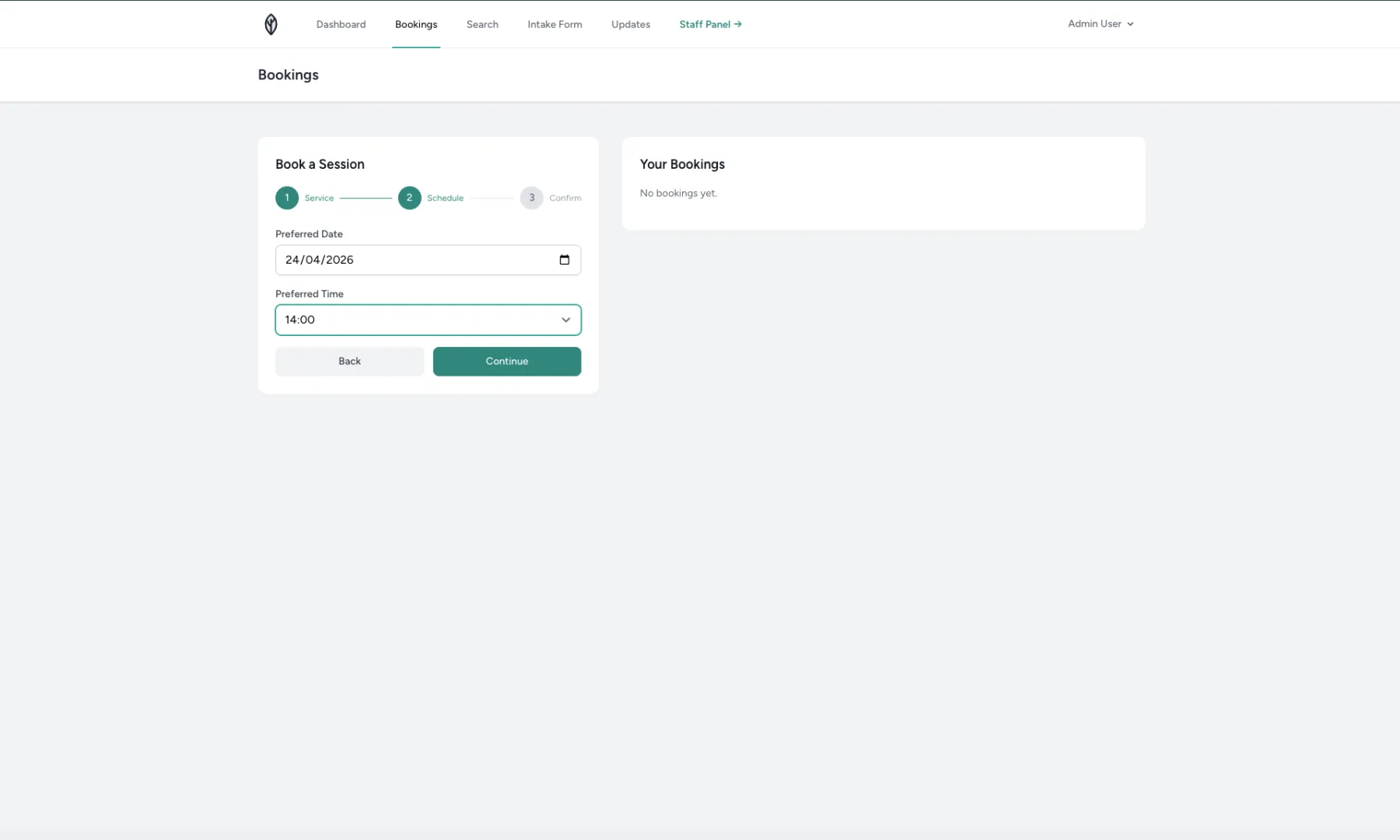1400x840 pixels.
Task: Click the Bookings navigation item
Action: click(416, 24)
